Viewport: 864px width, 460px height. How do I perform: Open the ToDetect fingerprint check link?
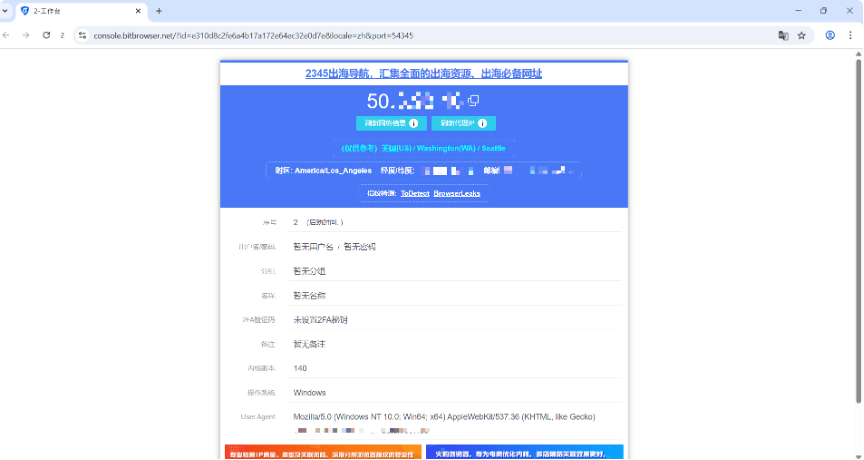coord(414,193)
